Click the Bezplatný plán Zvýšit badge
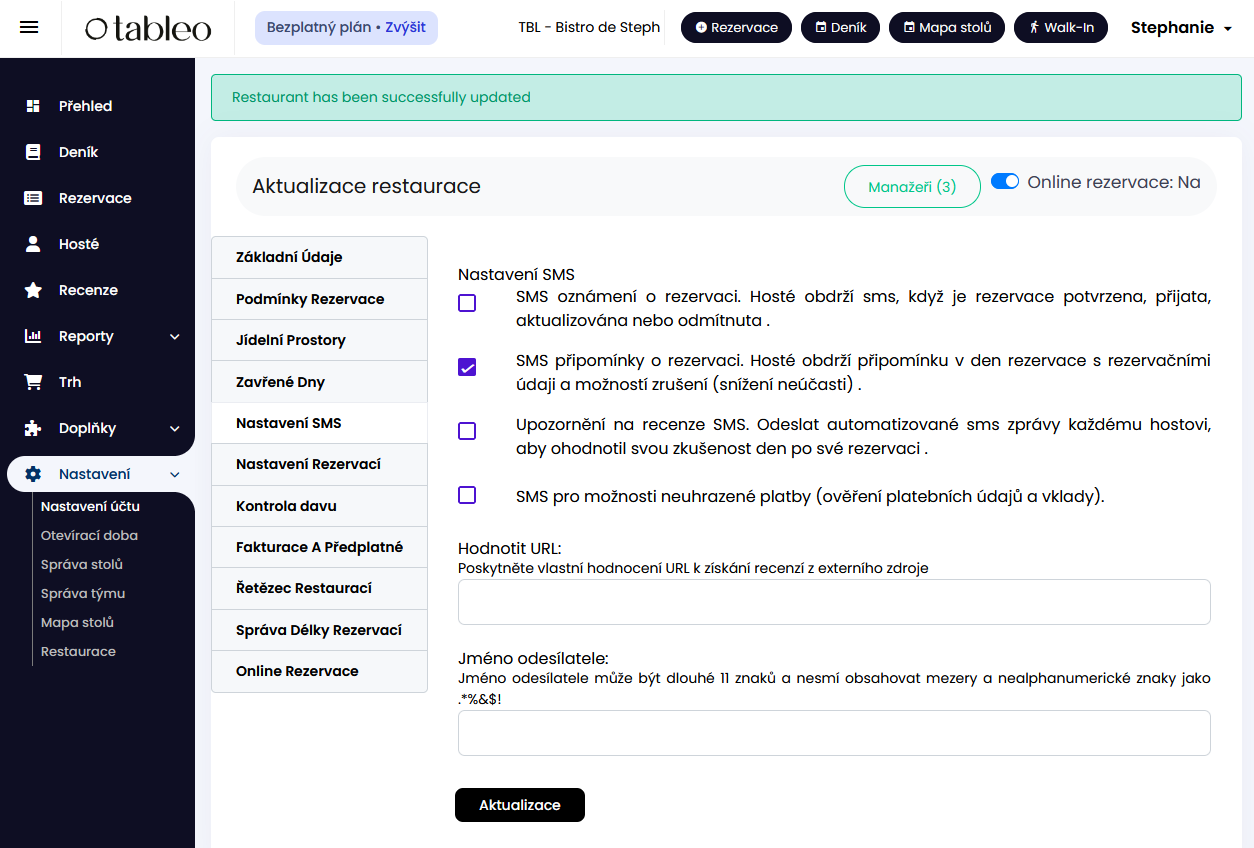The height and width of the screenshot is (848, 1254). coord(346,28)
